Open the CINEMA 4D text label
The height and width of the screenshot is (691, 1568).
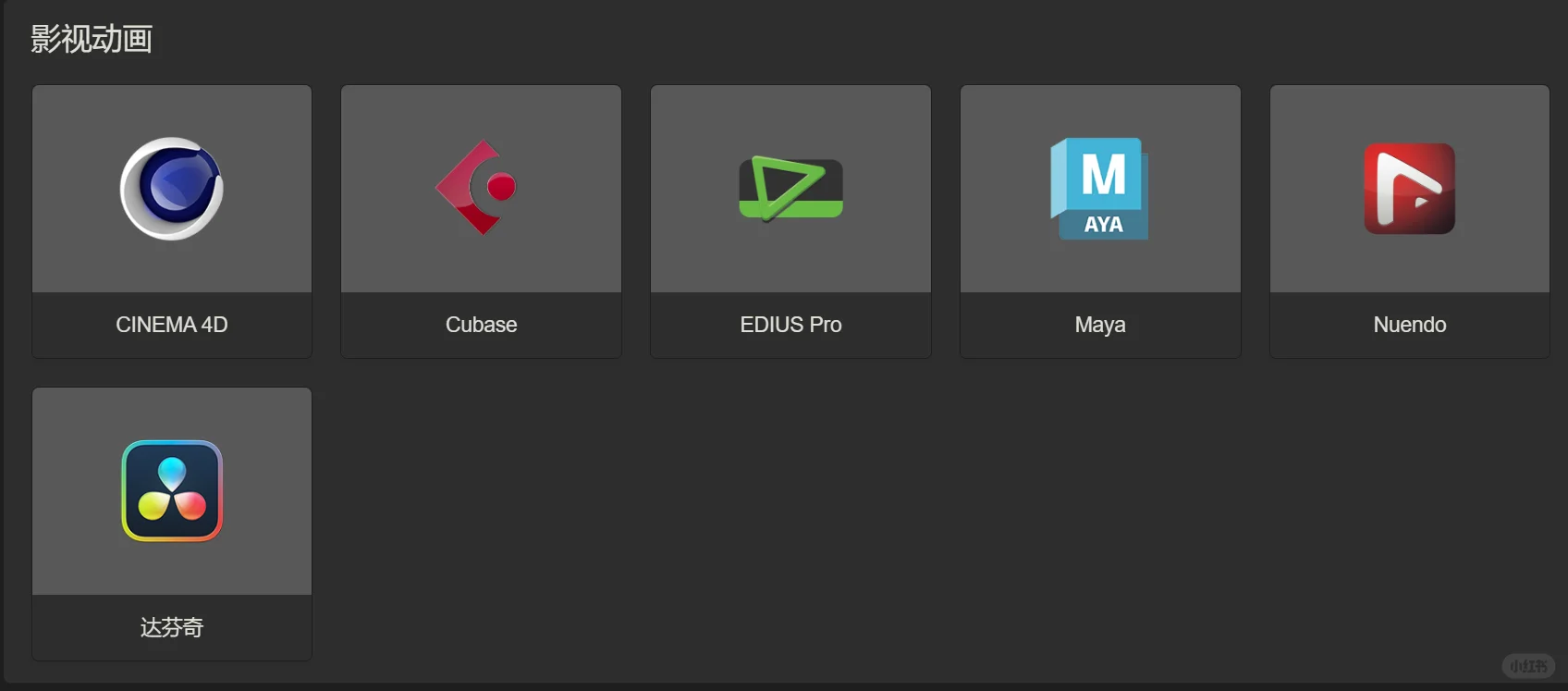[x=172, y=325]
